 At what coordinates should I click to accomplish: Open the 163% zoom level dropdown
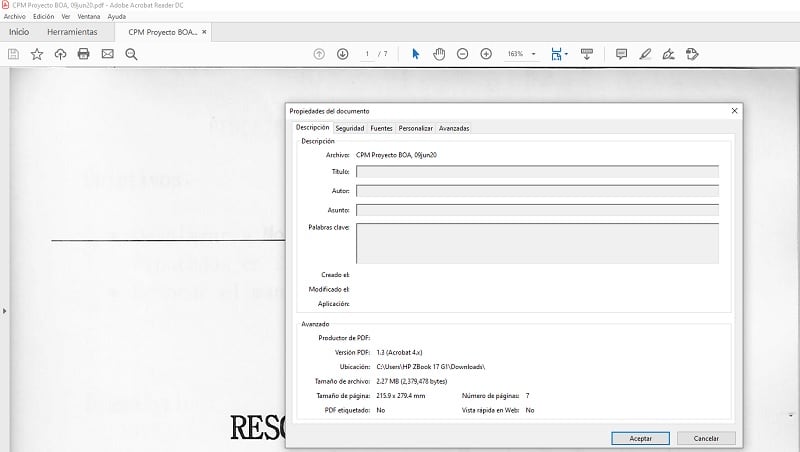click(x=522, y=53)
